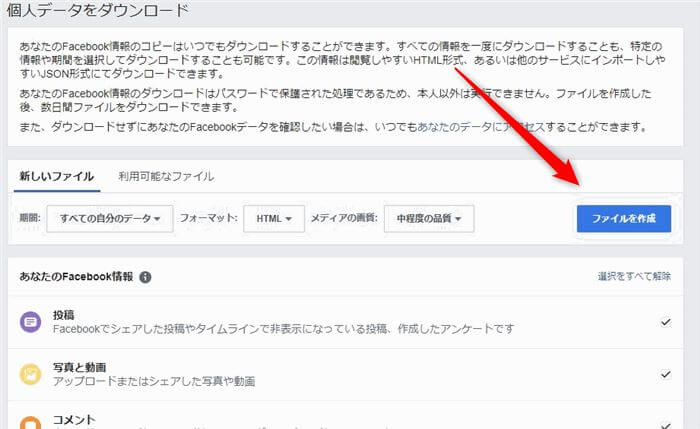Screen dimensions: 700x429
Task: Click the purple 投稿 posts icon
Action: coord(30,322)
